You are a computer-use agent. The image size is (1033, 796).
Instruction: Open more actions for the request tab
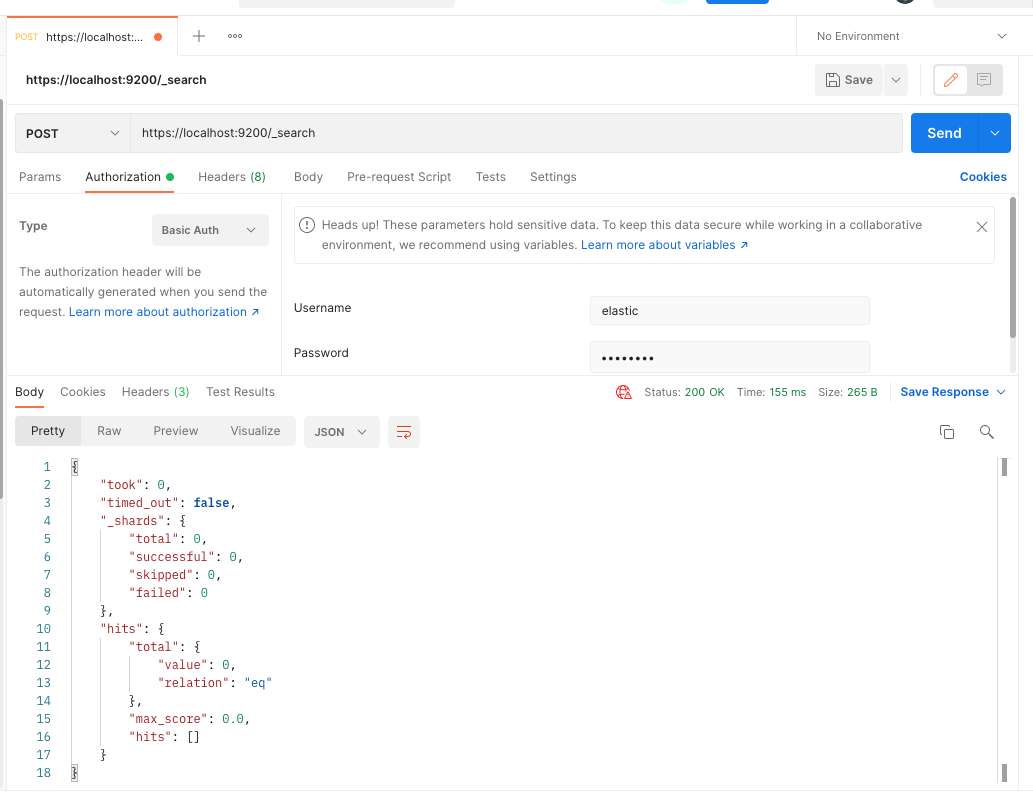point(234,36)
